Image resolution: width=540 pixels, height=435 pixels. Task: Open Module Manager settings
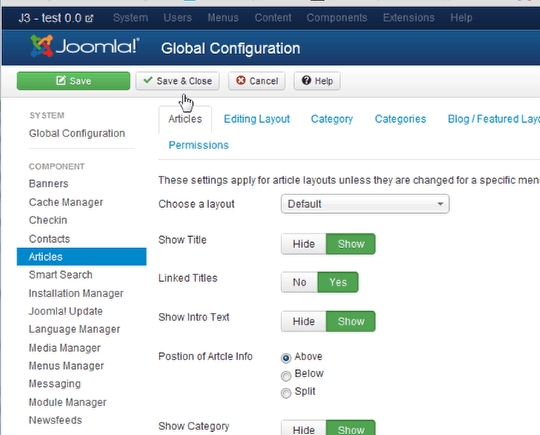[x=68, y=402]
